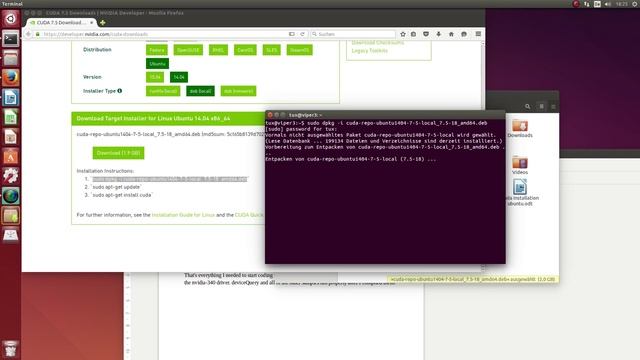Open the network indicator in the top panel
The image size is (640, 360).
point(587,4)
